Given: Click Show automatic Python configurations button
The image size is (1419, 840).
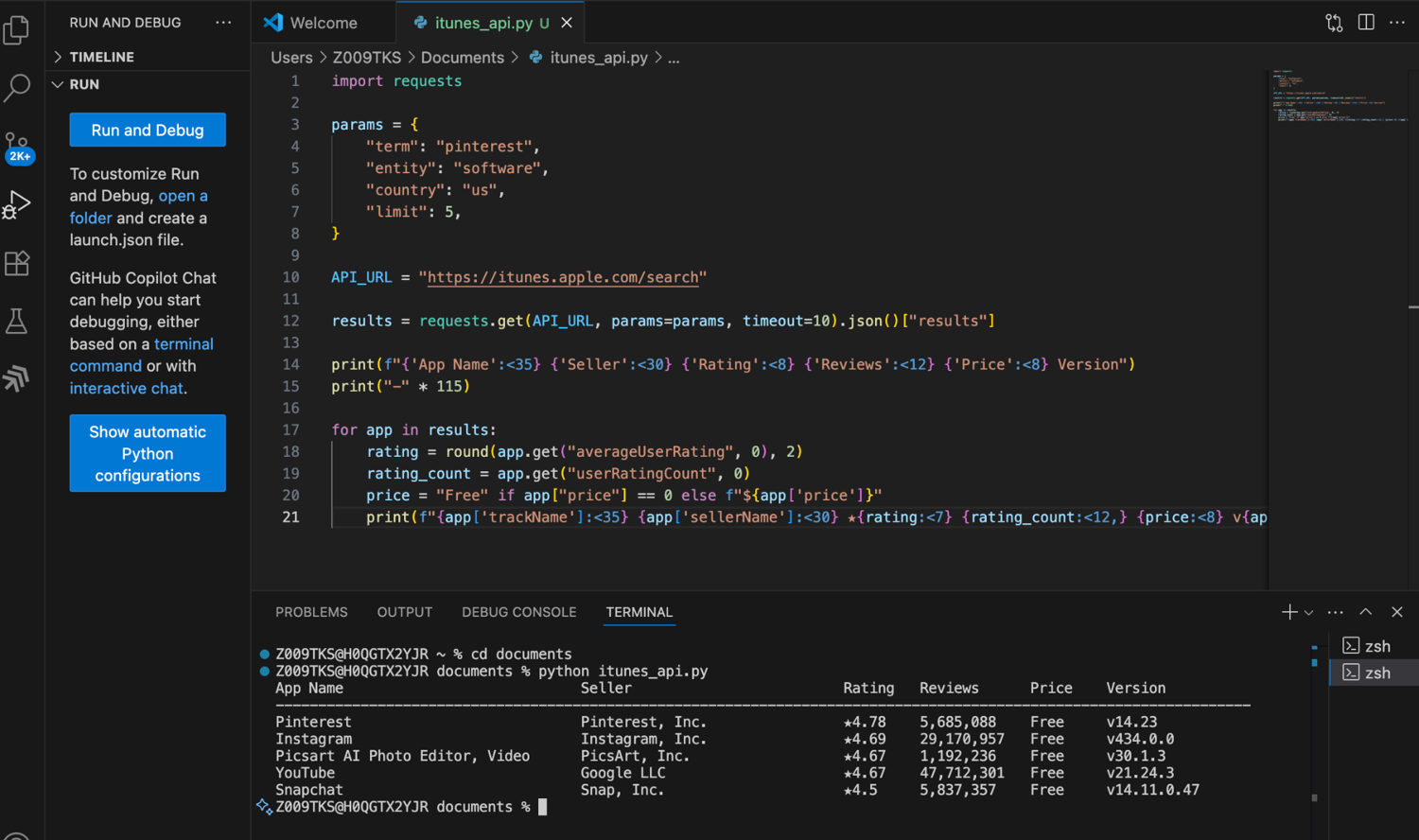Looking at the screenshot, I should click(148, 453).
